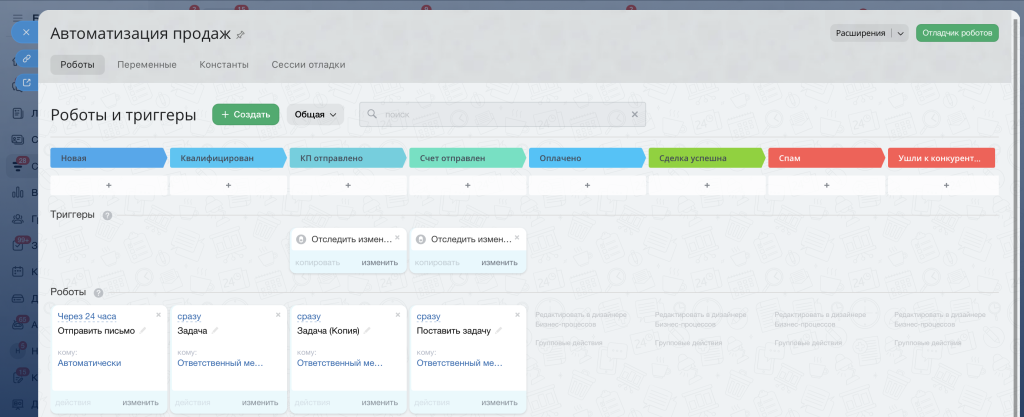The width and height of the screenshot is (1024, 417).
Task: Click the copy link icon on left edge
Action: click(x=26, y=58)
